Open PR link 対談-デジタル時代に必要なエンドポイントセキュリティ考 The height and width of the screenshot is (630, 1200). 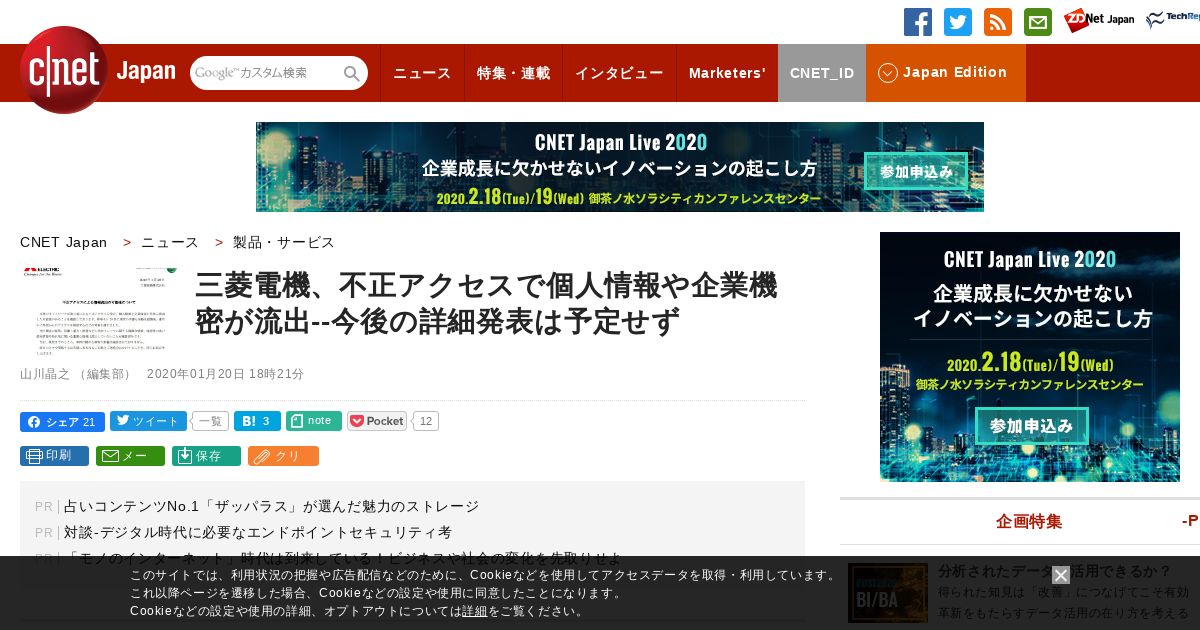[258, 532]
